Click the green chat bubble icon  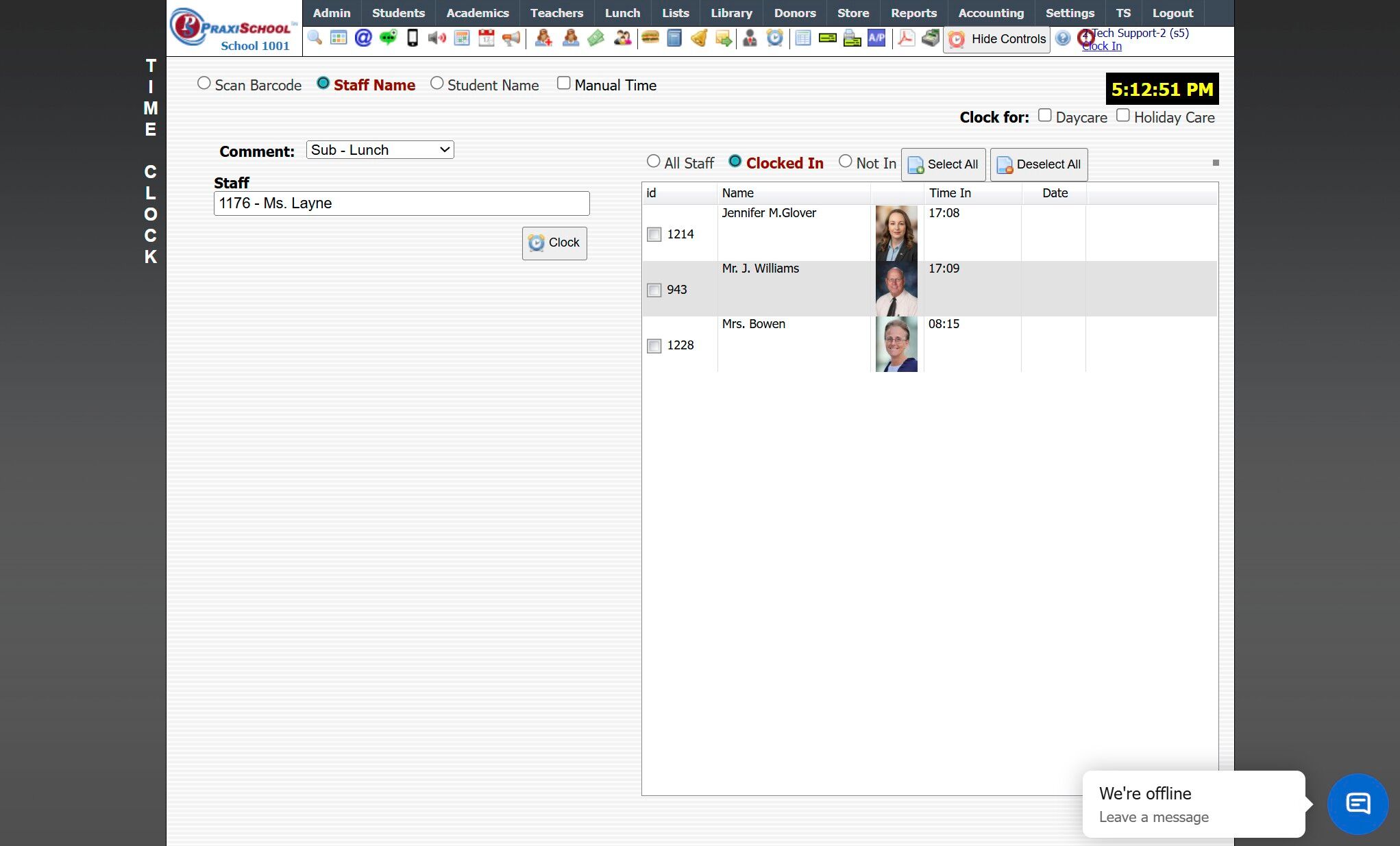pos(388,38)
